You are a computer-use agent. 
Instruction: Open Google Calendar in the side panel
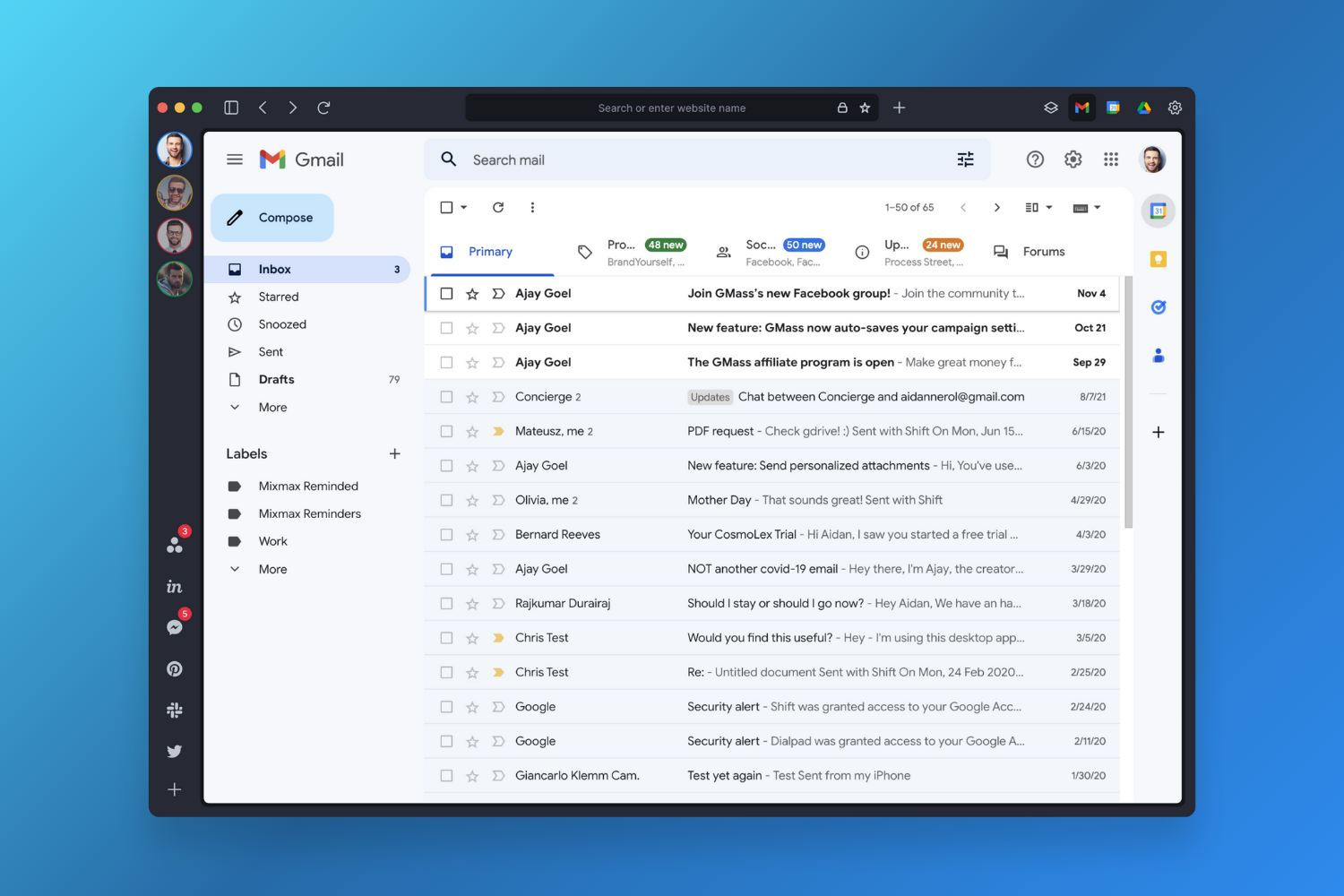click(1158, 211)
